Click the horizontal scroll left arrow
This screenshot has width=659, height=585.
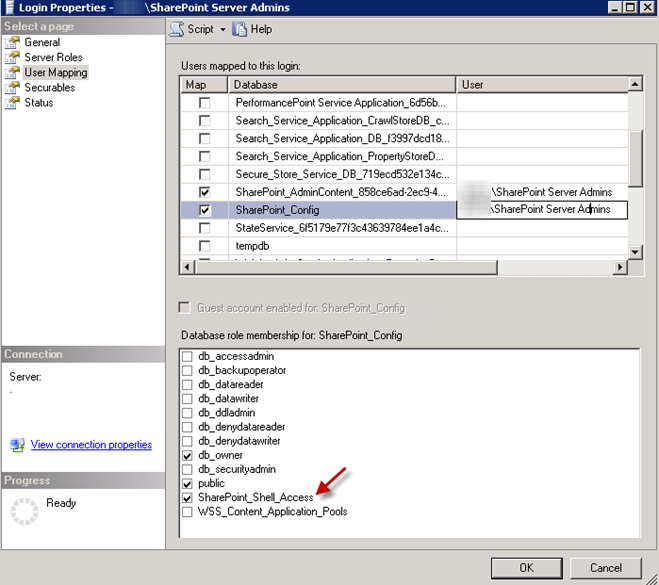187,267
